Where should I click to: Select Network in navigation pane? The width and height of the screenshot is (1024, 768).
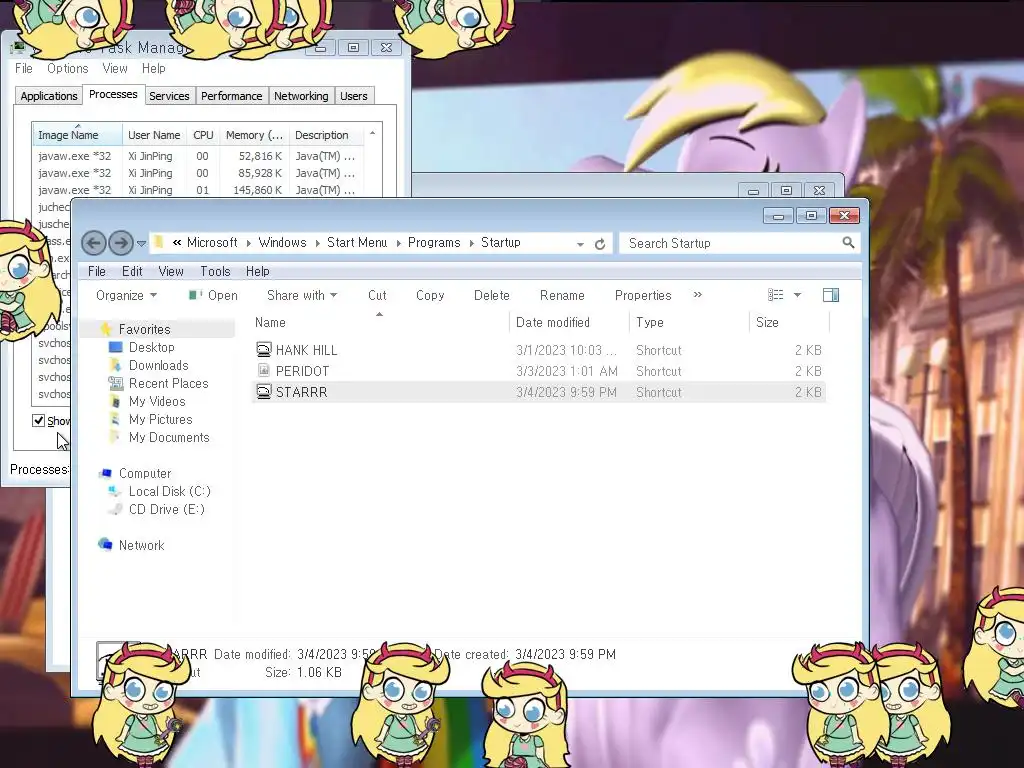pyautogui.click(x=141, y=545)
